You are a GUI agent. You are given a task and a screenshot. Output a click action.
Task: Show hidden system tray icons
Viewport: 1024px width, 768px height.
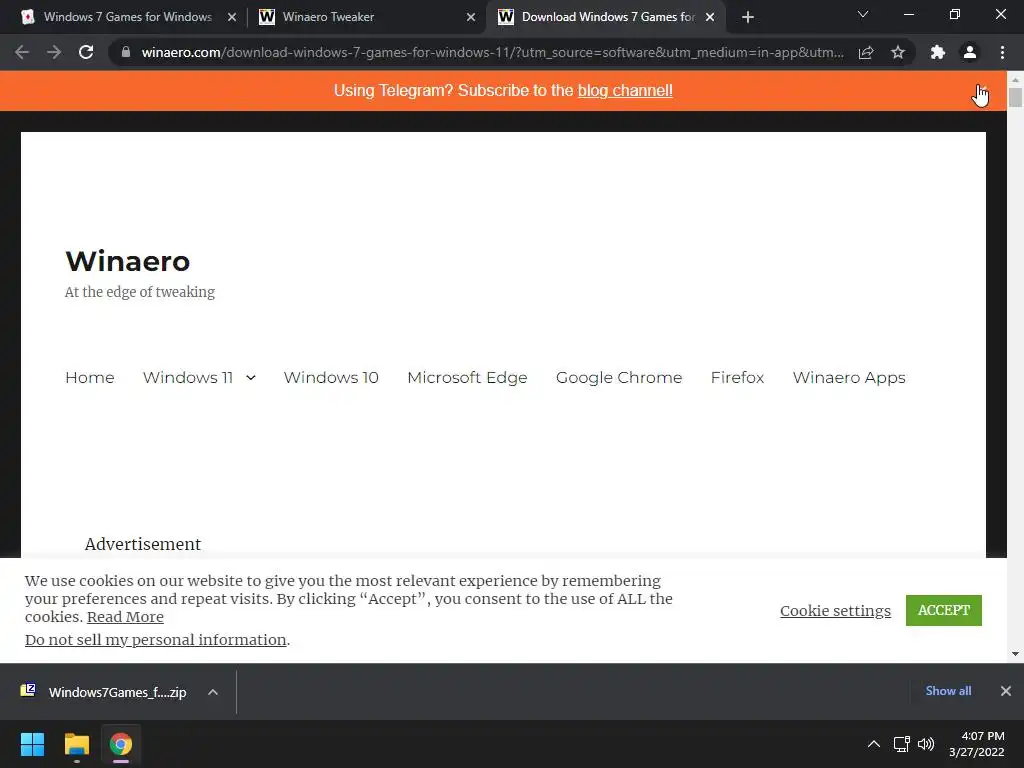[873, 744]
